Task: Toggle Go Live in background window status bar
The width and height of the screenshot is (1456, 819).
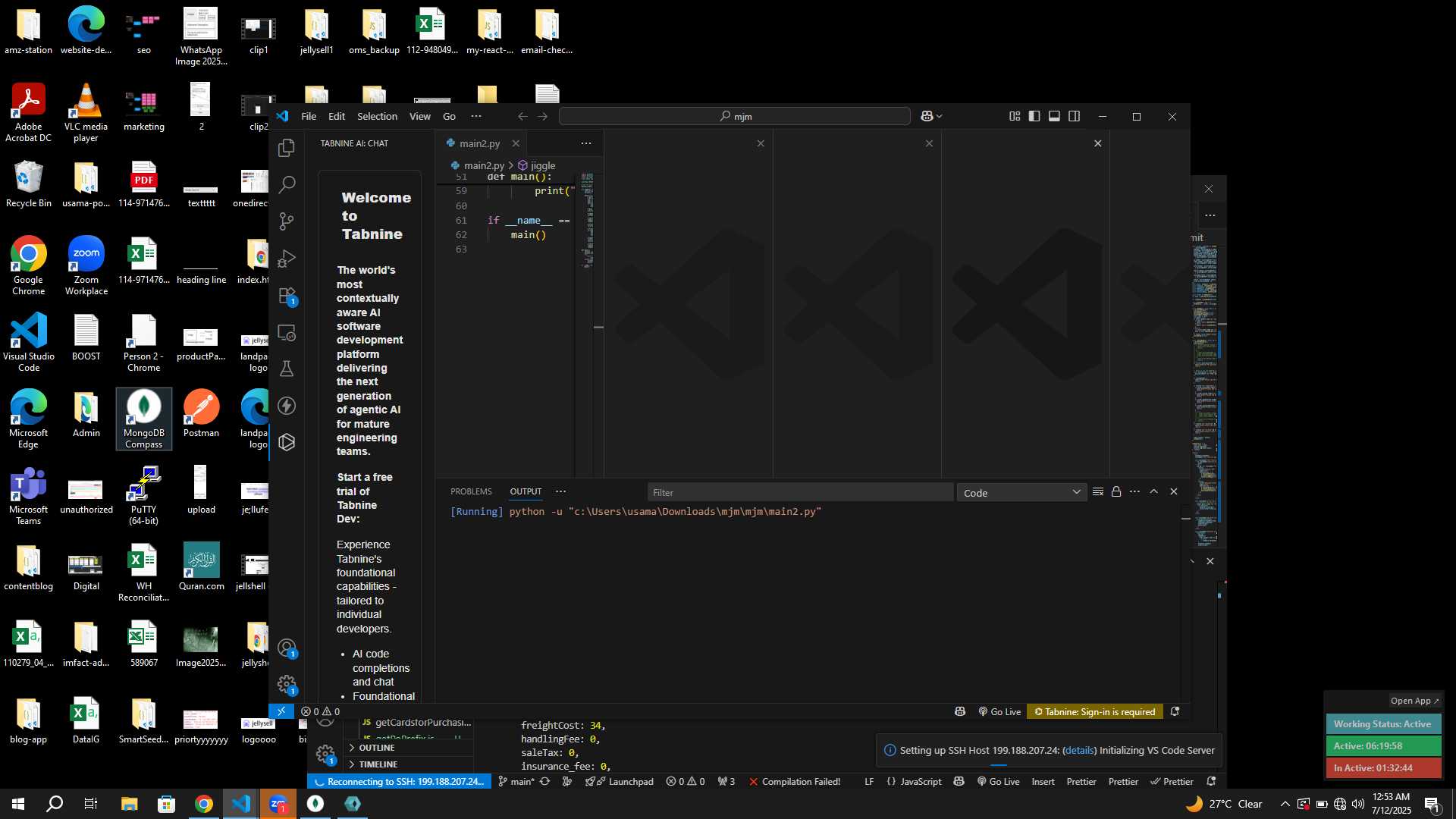Action: click(x=998, y=781)
